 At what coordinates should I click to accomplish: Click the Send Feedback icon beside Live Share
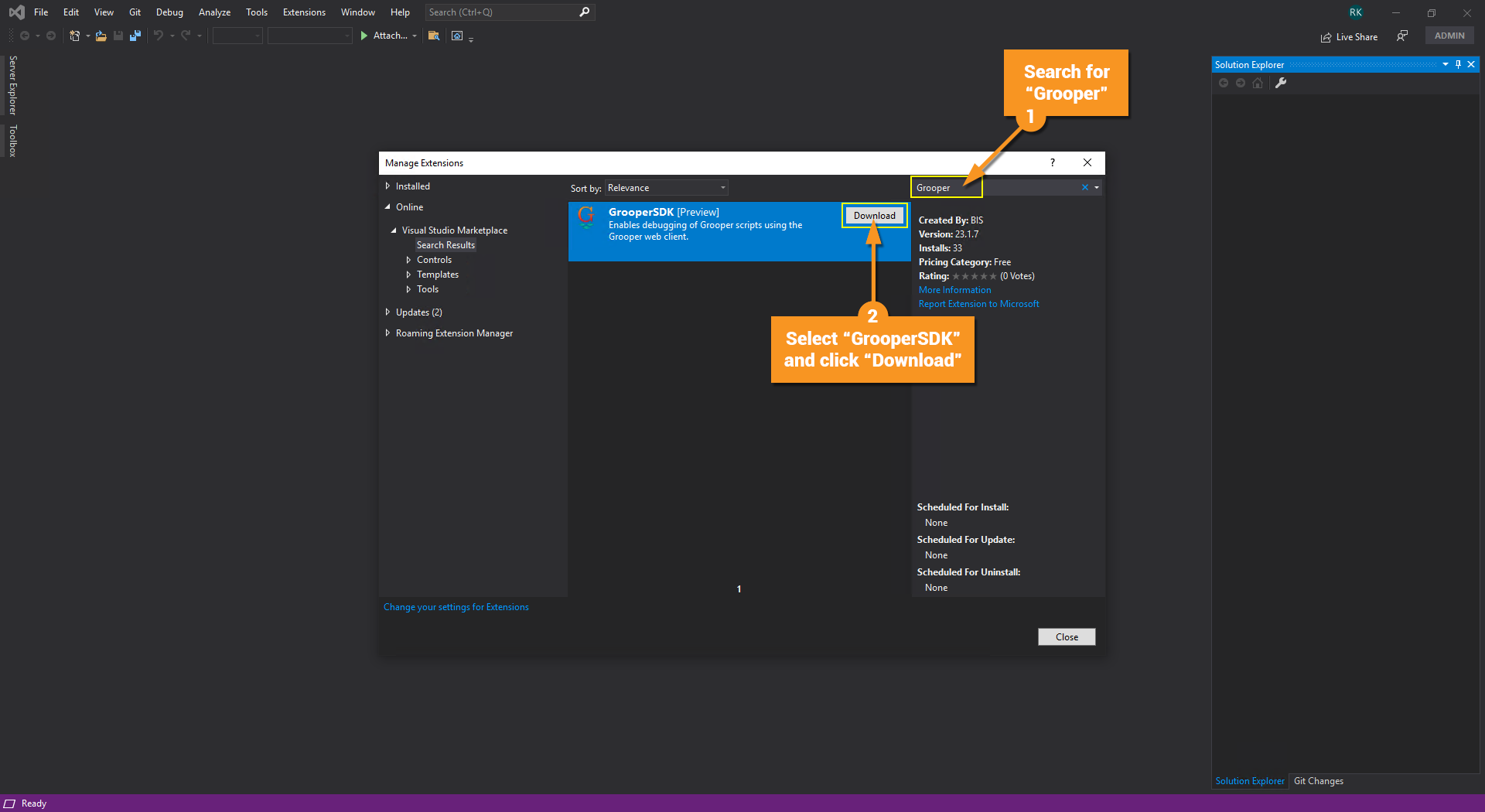tap(1402, 36)
